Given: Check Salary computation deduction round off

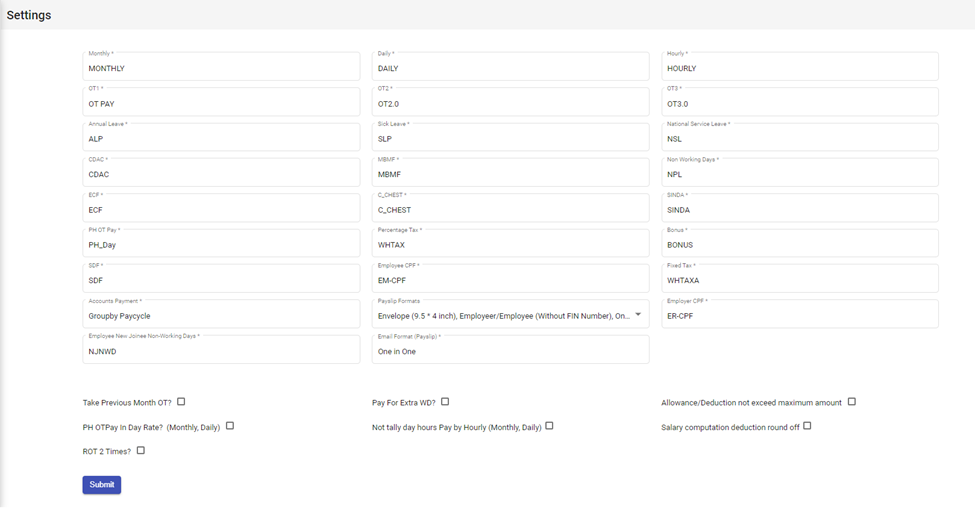Looking at the screenshot, I should [807, 426].
